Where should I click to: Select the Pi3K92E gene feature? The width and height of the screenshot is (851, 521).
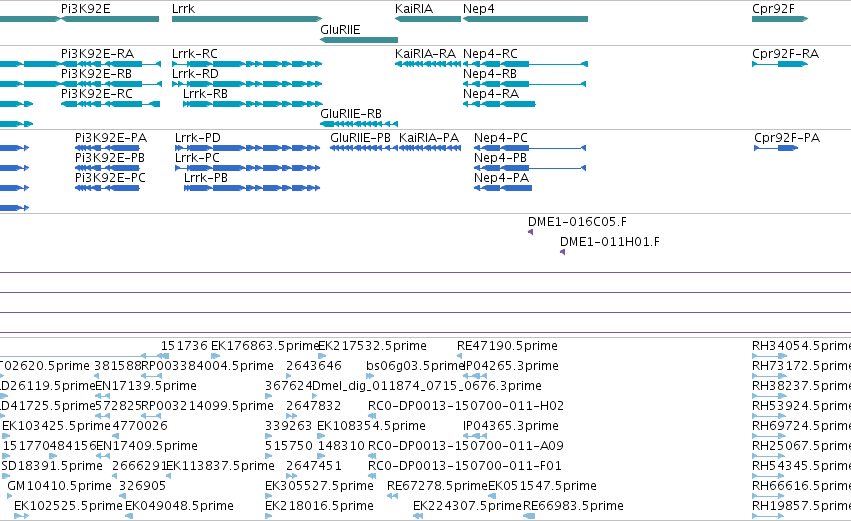tap(110, 19)
